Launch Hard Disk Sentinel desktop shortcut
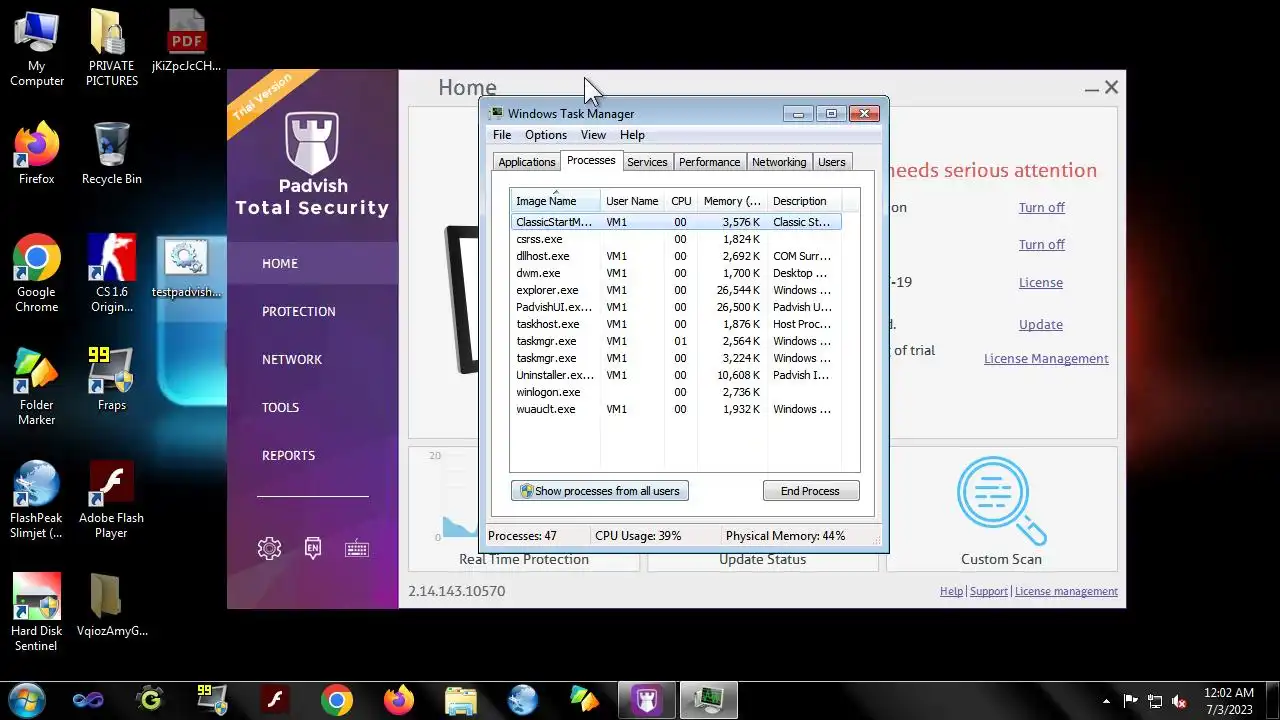 pos(37,613)
